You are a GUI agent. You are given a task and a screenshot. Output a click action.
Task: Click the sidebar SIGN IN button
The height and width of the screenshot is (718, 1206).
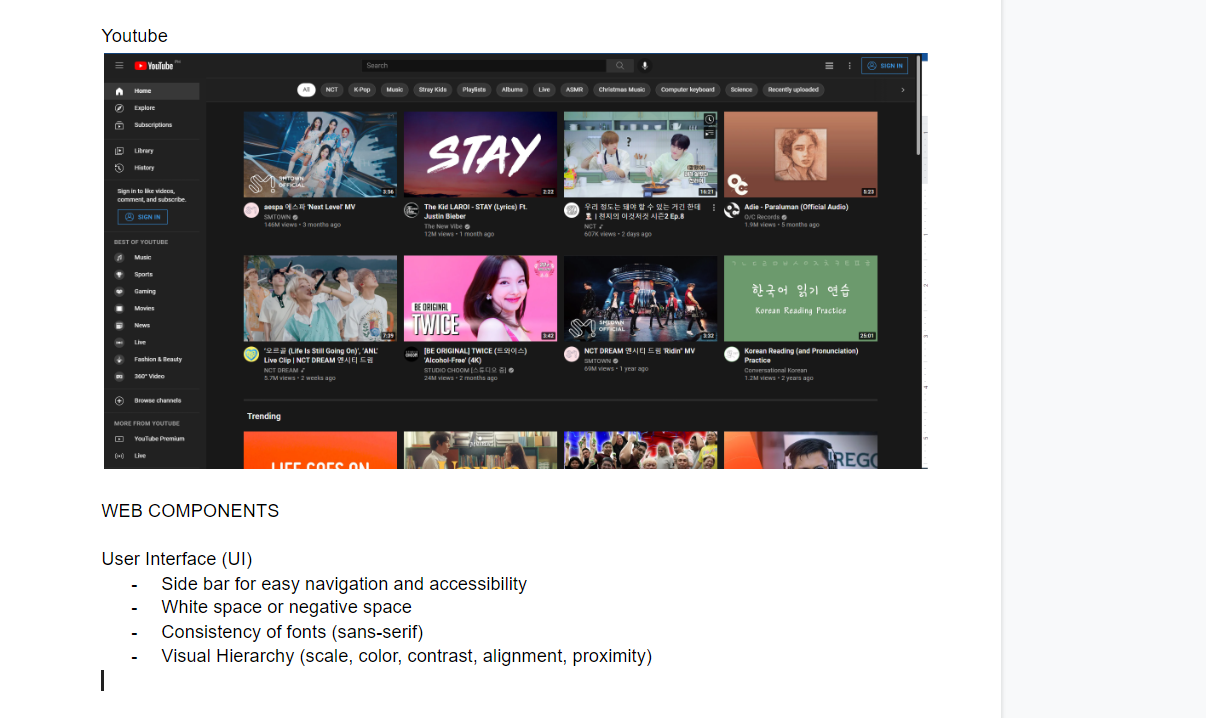[143, 217]
